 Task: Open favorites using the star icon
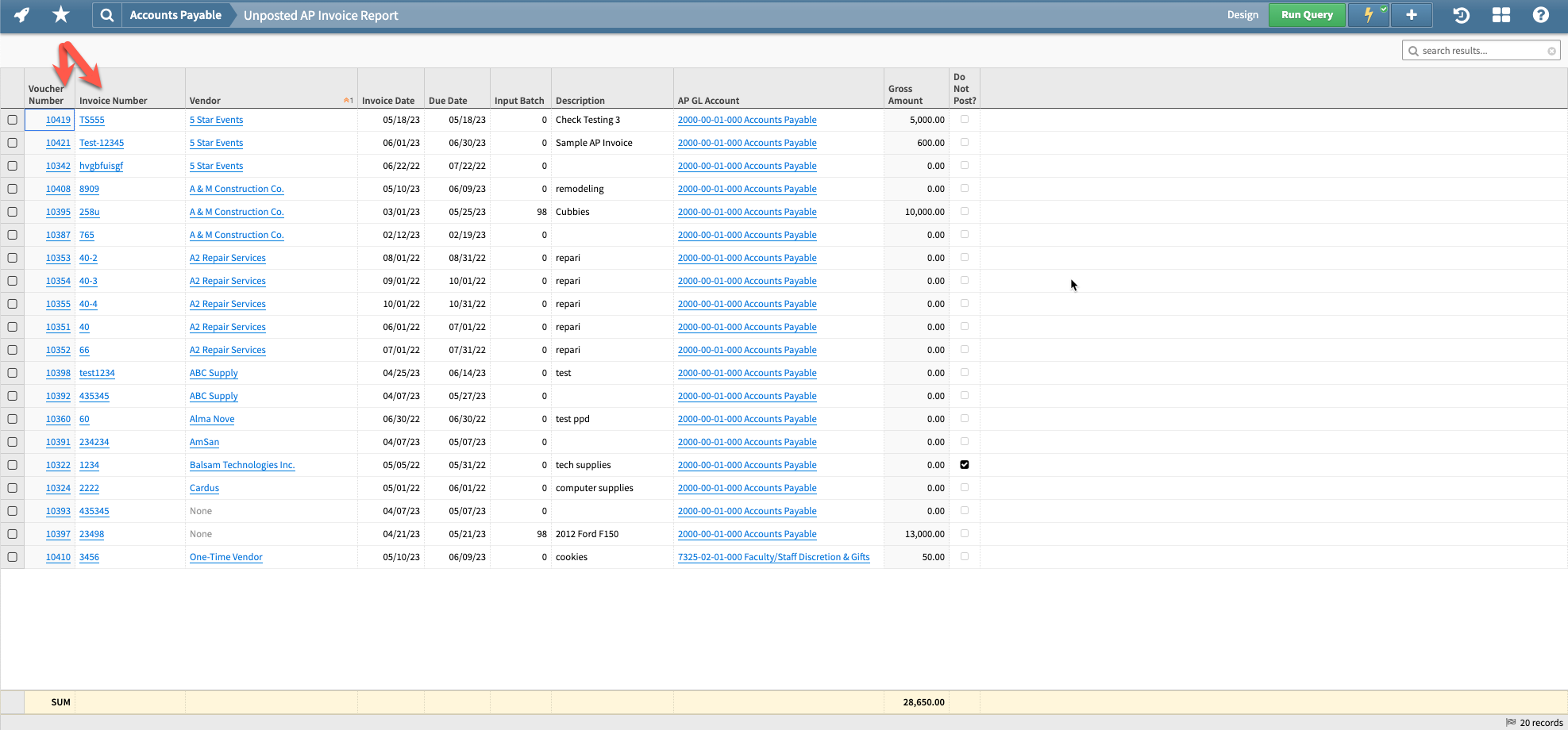(60, 14)
